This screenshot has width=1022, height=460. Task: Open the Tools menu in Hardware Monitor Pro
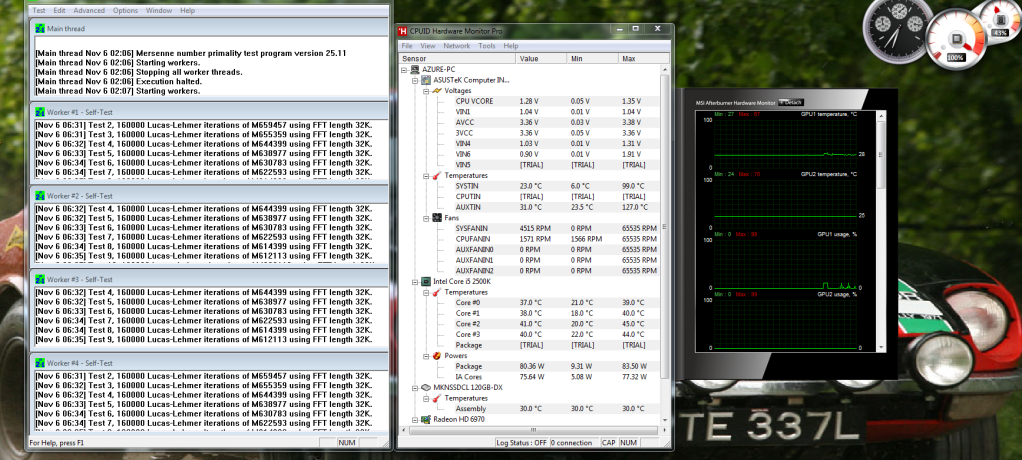pos(487,46)
